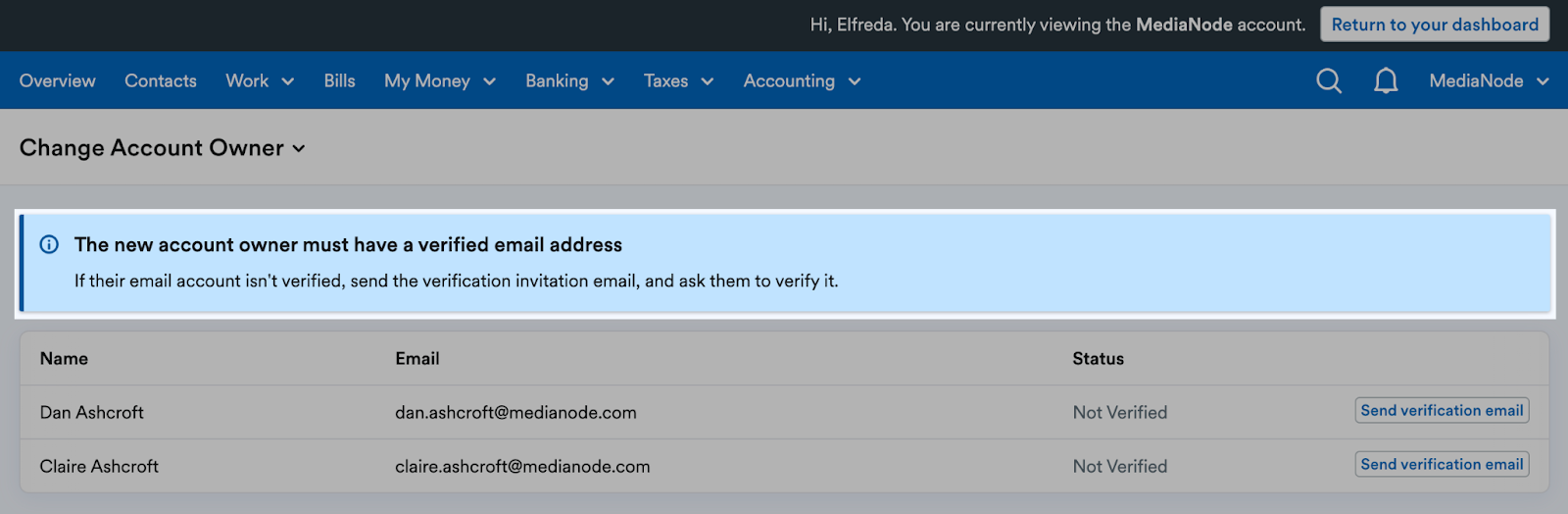Return to your dashboard
This screenshot has height=514, width=1568.
1435,25
